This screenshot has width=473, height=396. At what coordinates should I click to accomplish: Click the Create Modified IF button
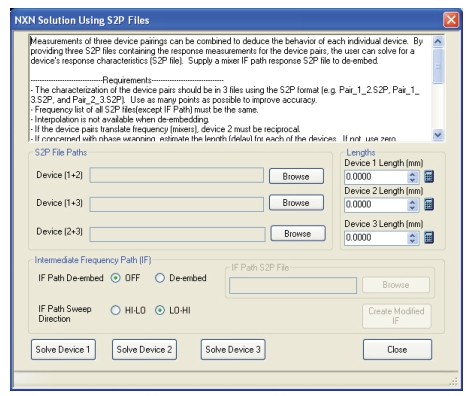coord(397,316)
